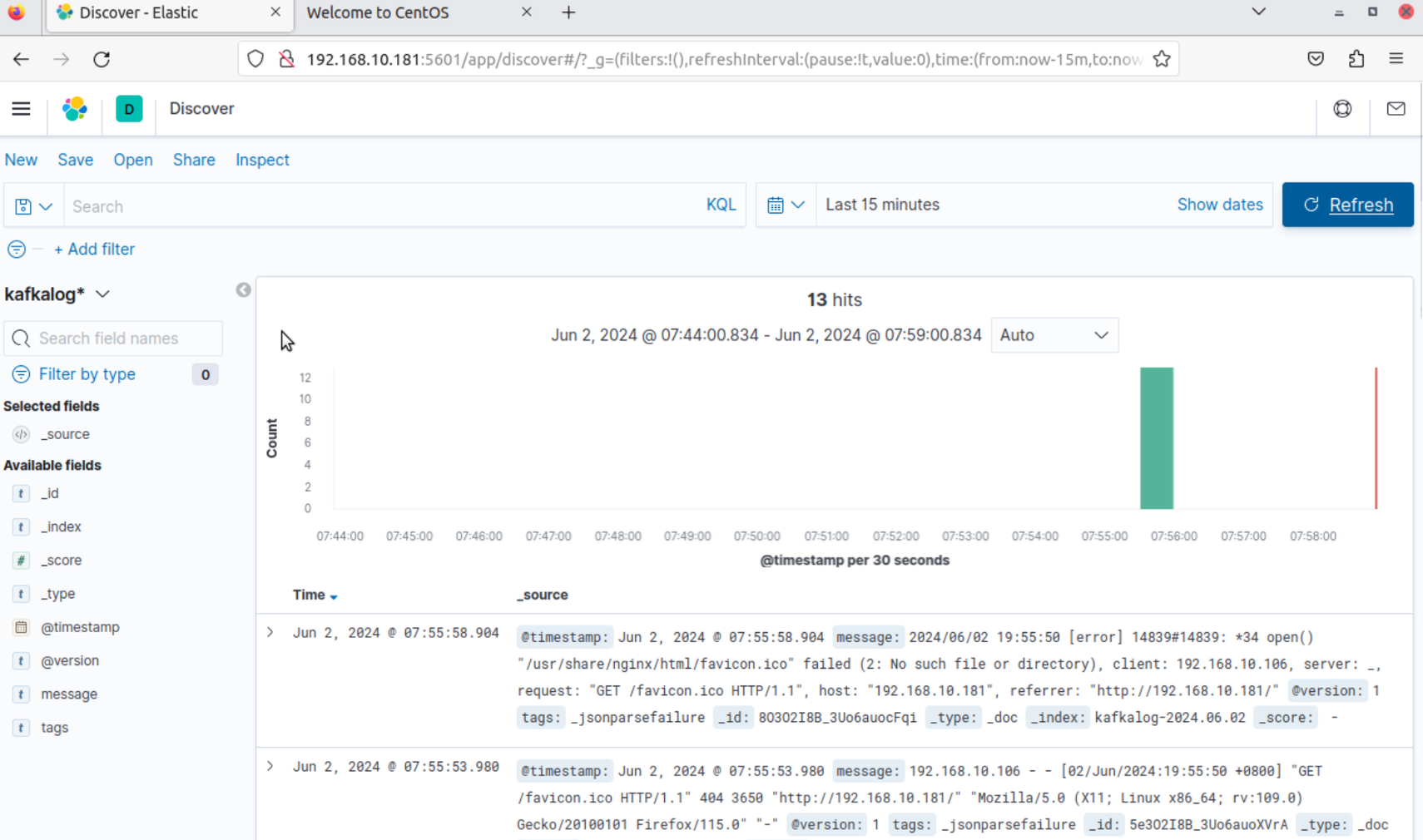
Task: List all open tabs with the chevron
Action: [x=1258, y=12]
